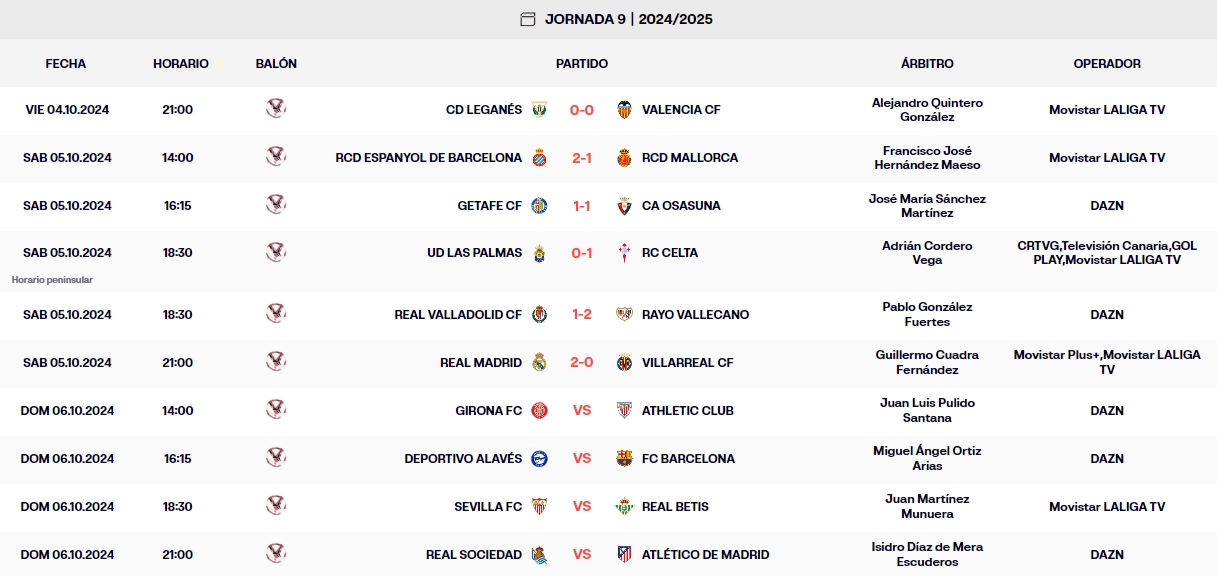Select the Real Madrid crest
The width and height of the screenshot is (1217, 576).
(x=540, y=362)
